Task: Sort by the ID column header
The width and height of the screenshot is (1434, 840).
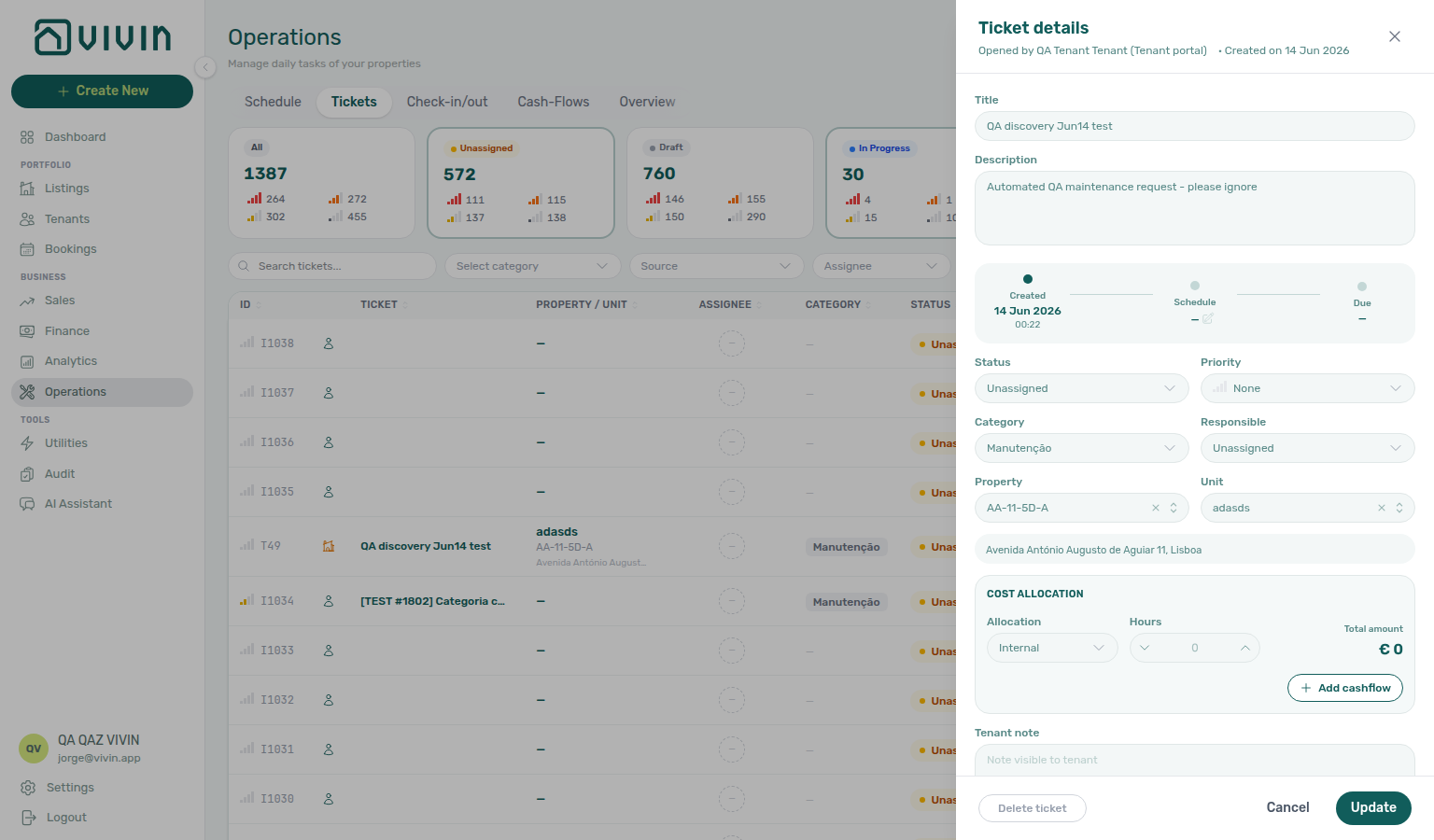Action: click(250, 304)
